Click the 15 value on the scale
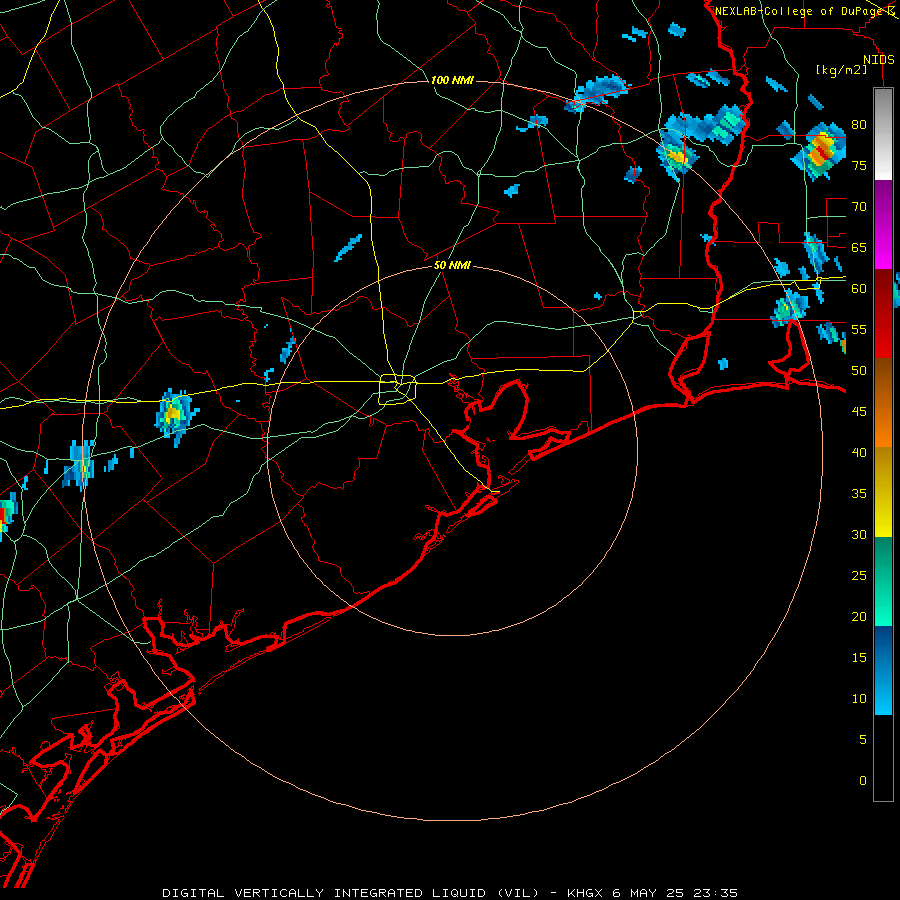The height and width of the screenshot is (900, 900). [859, 658]
